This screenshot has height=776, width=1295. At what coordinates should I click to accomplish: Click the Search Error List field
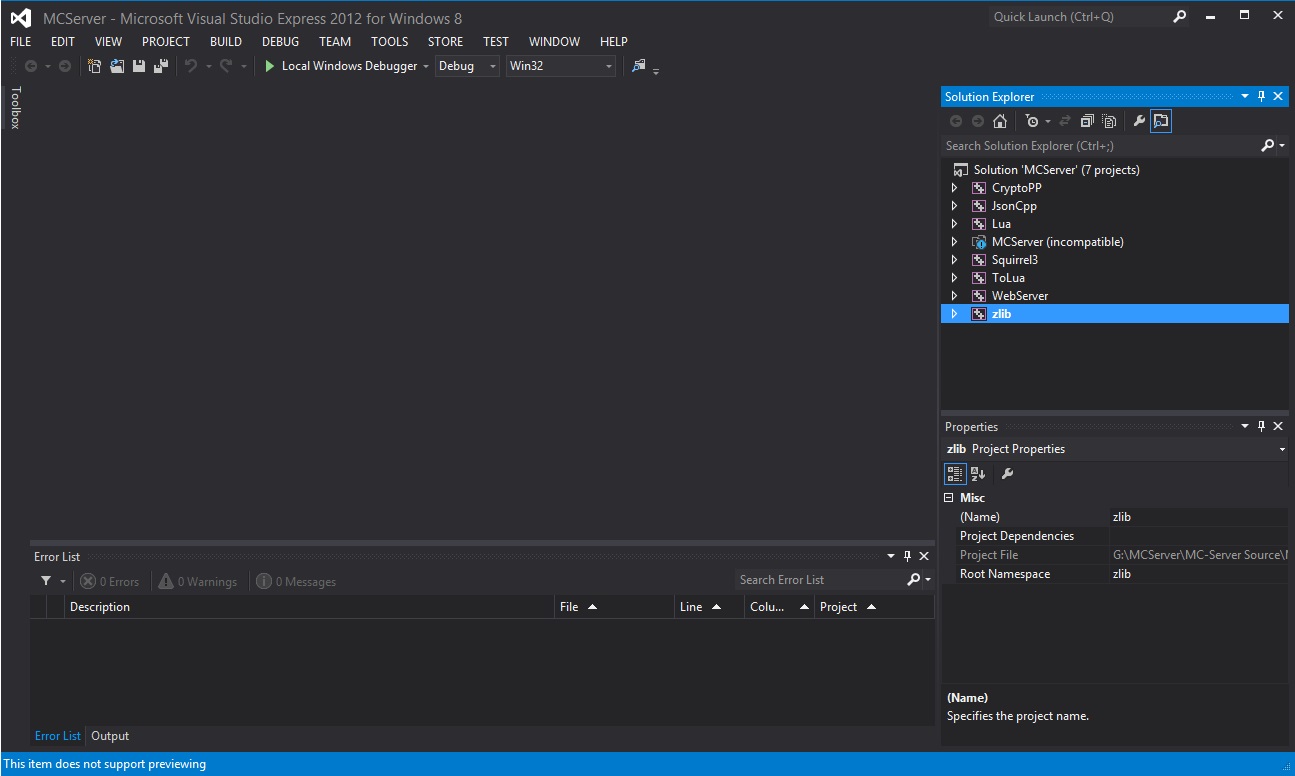click(x=818, y=580)
